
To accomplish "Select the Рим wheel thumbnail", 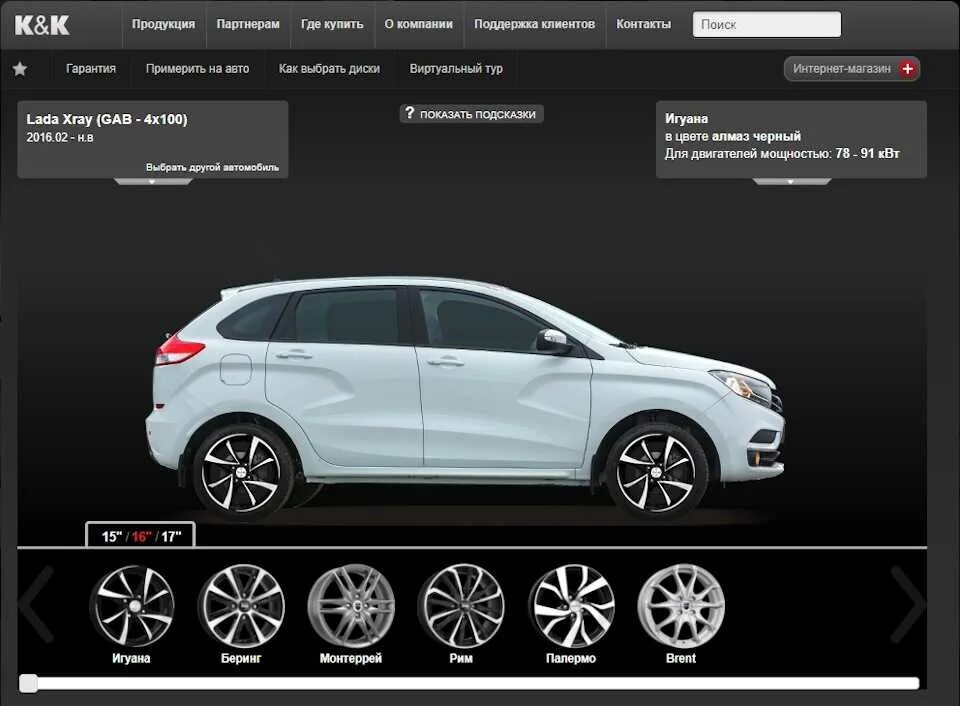I will [x=461, y=606].
